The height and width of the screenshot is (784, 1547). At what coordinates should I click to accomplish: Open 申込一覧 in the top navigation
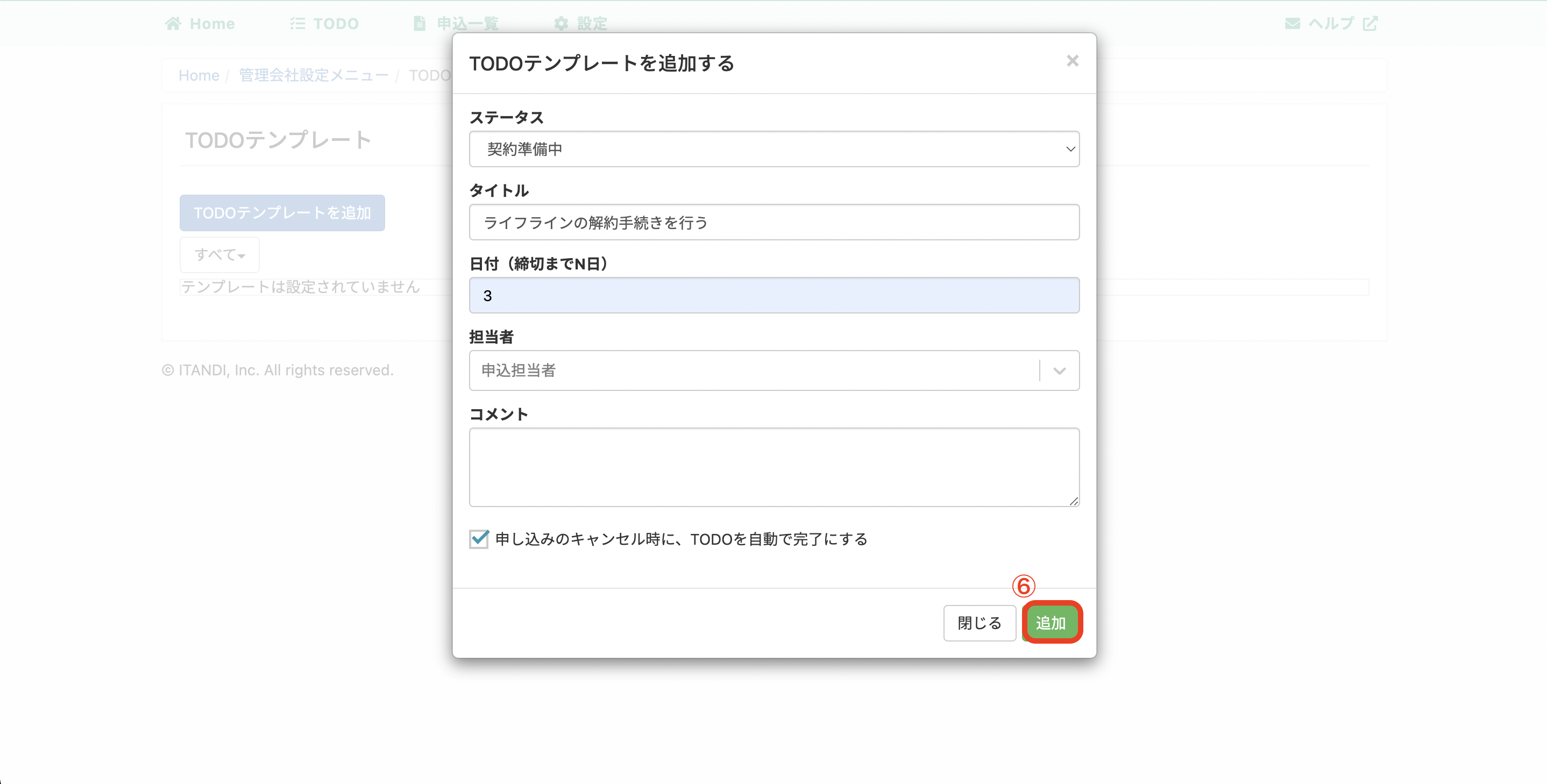(457, 24)
